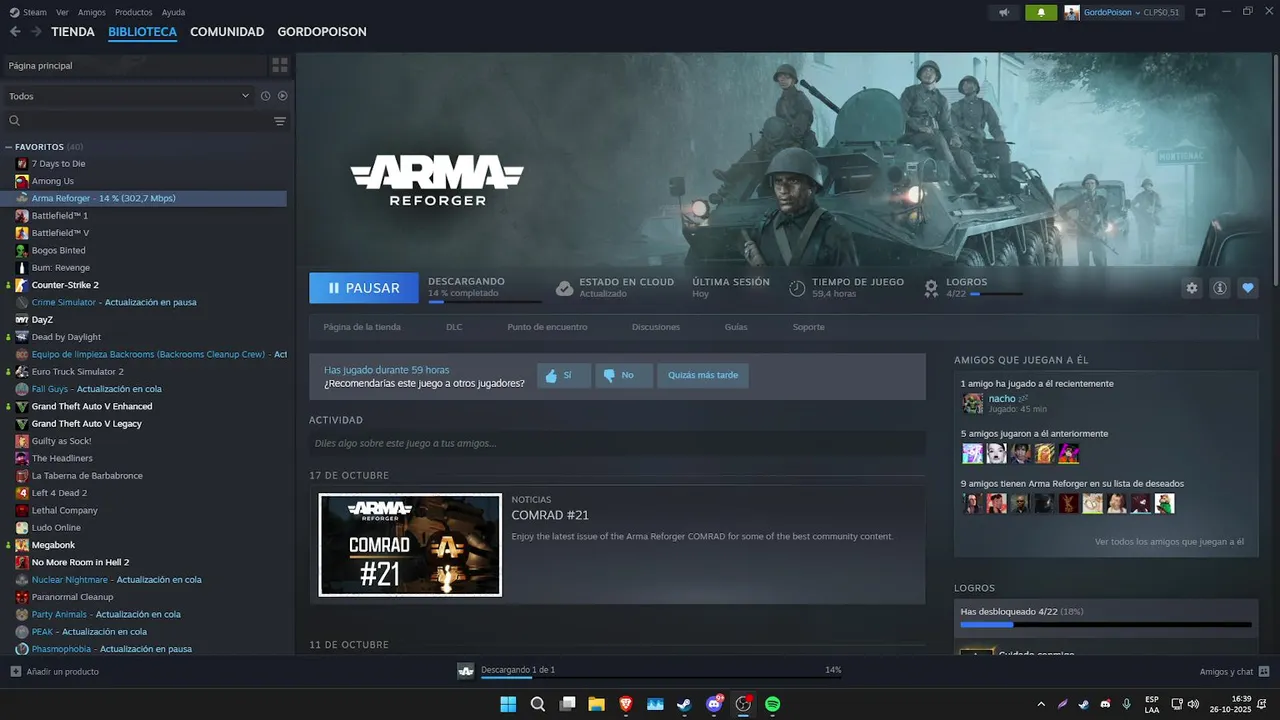
Task: Click the download progress bar at bottom
Action: click(661, 678)
